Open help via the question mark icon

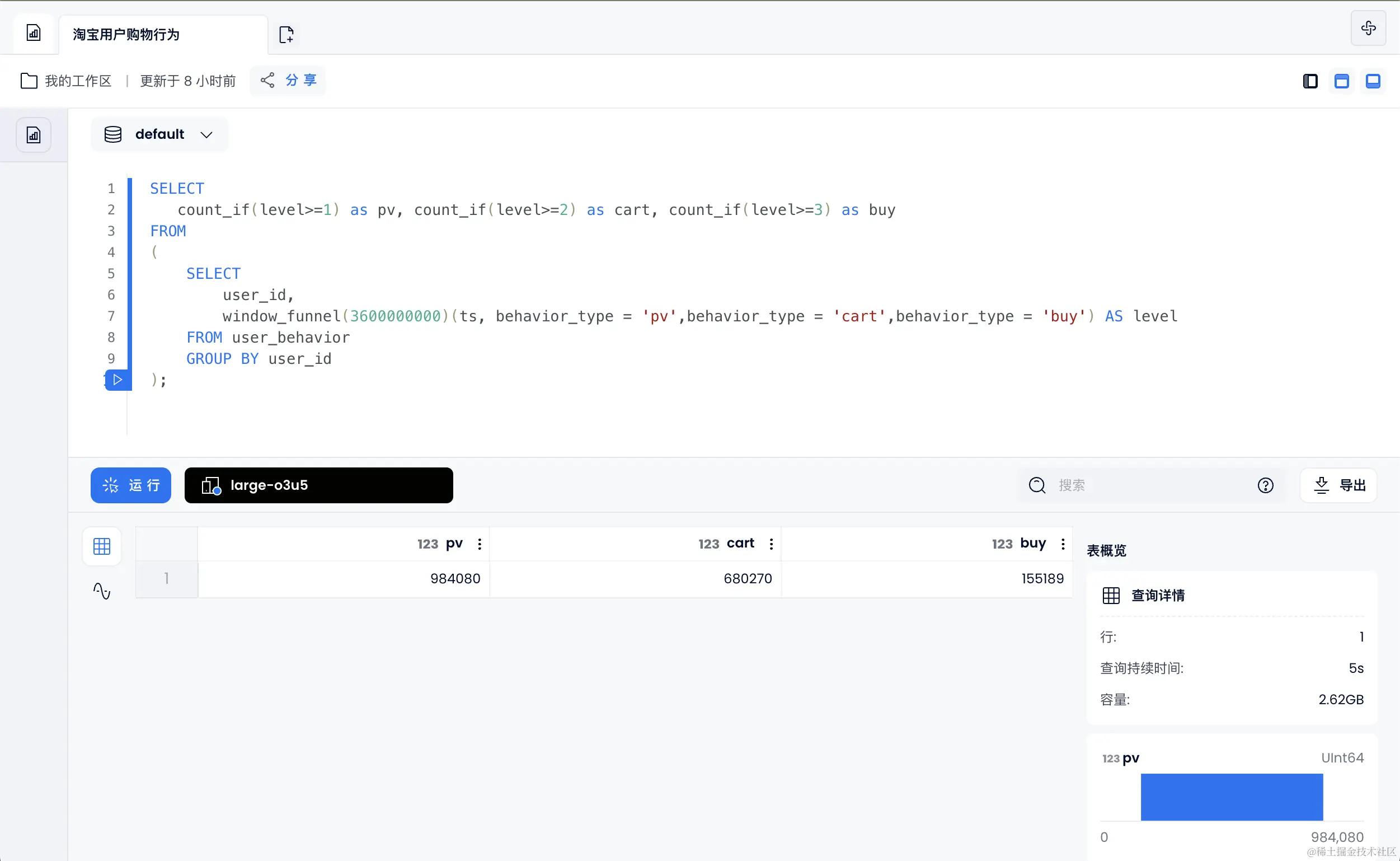1265,485
